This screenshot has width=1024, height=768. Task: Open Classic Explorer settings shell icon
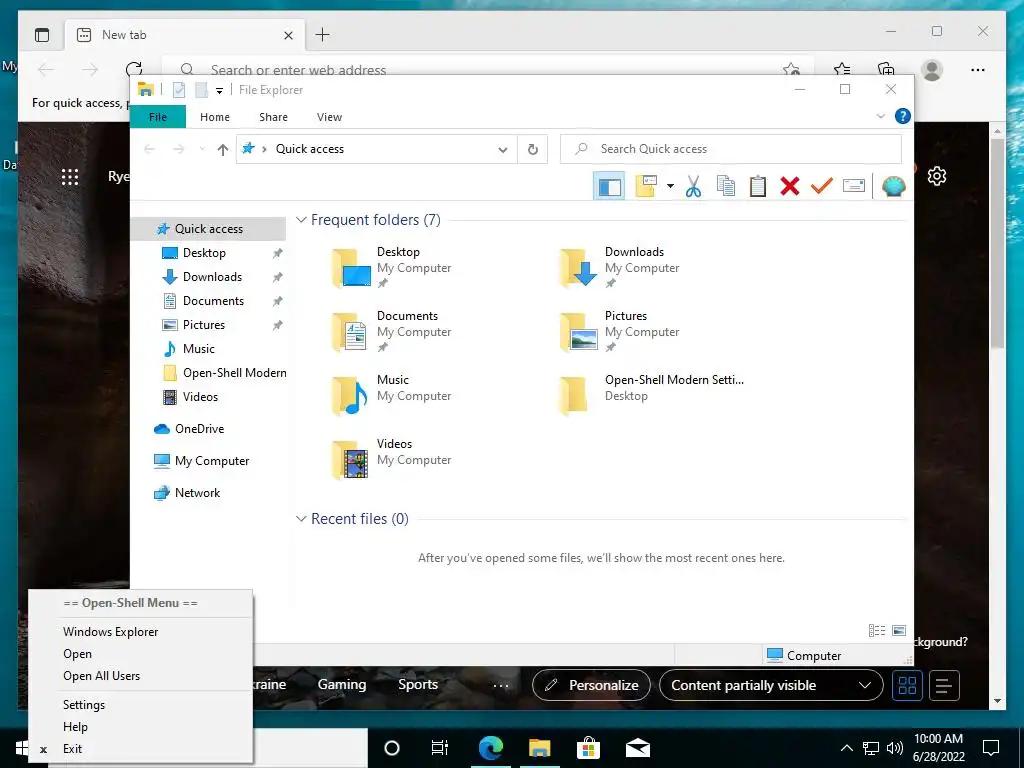pos(893,186)
